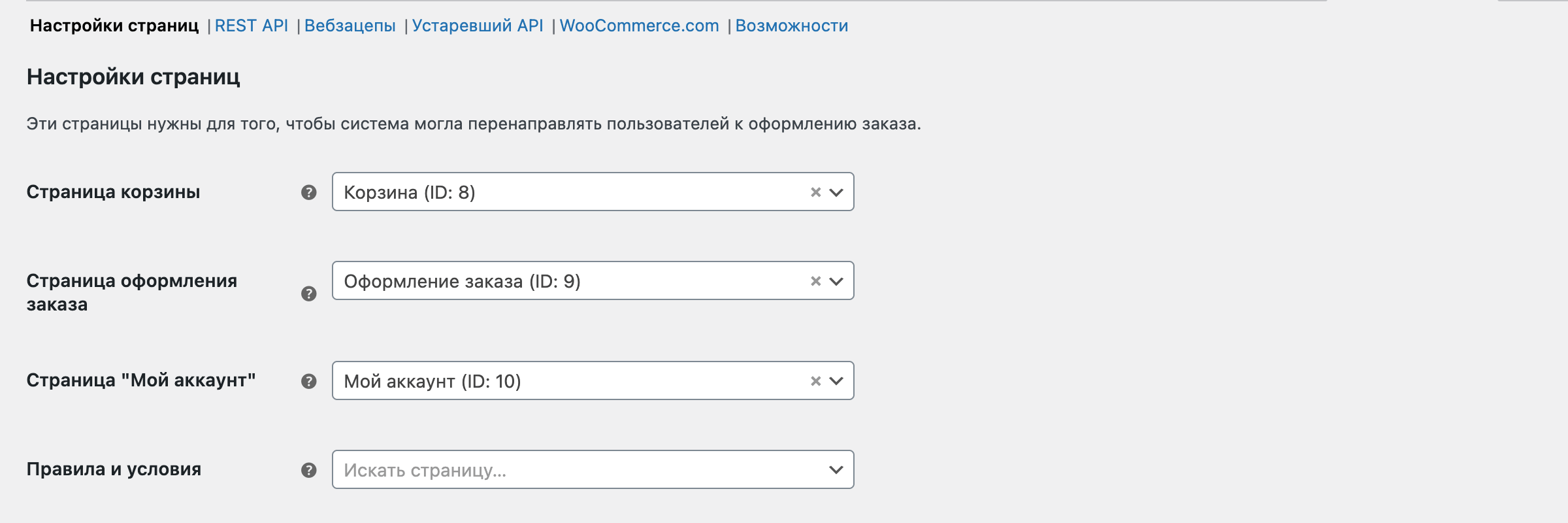The height and width of the screenshot is (523, 1568).
Task: Click the Корзина (ID: 8) select box text
Action: coord(410,192)
